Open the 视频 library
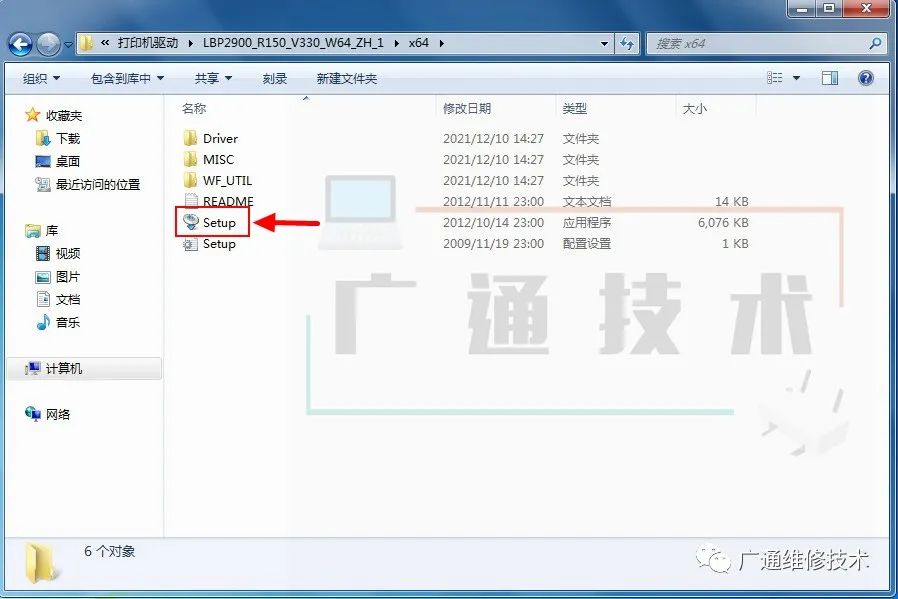Screen dimensions: 898x599 click(68, 253)
